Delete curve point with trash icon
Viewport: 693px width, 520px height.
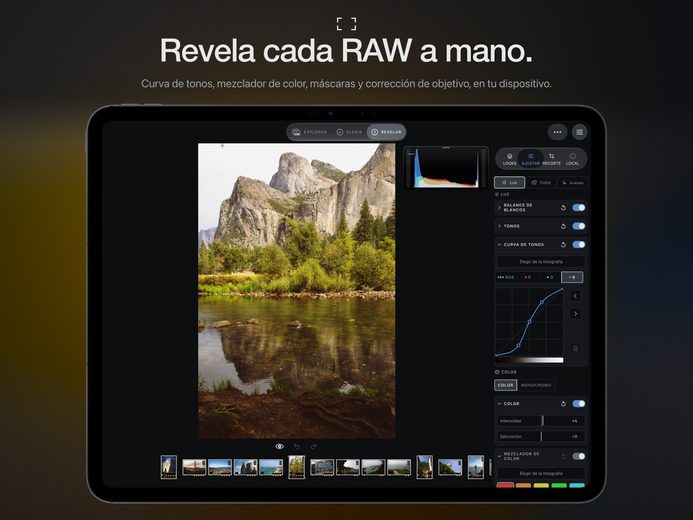click(x=575, y=349)
